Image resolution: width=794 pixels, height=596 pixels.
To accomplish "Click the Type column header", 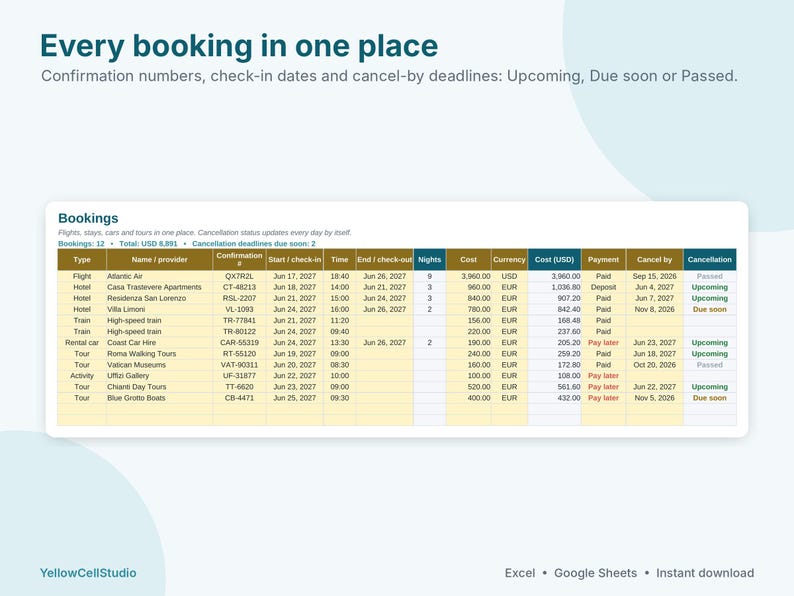I will [82, 259].
